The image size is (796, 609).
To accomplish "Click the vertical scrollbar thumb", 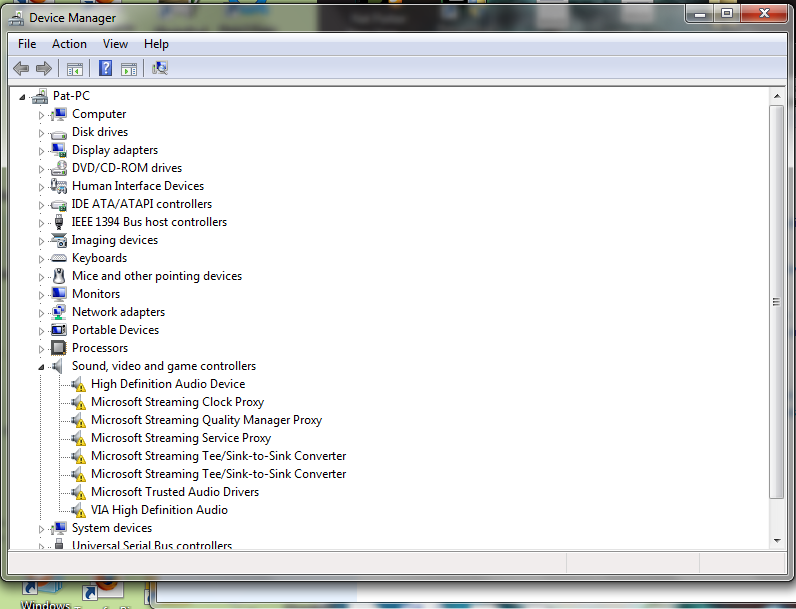I will pyautogui.click(x=777, y=302).
